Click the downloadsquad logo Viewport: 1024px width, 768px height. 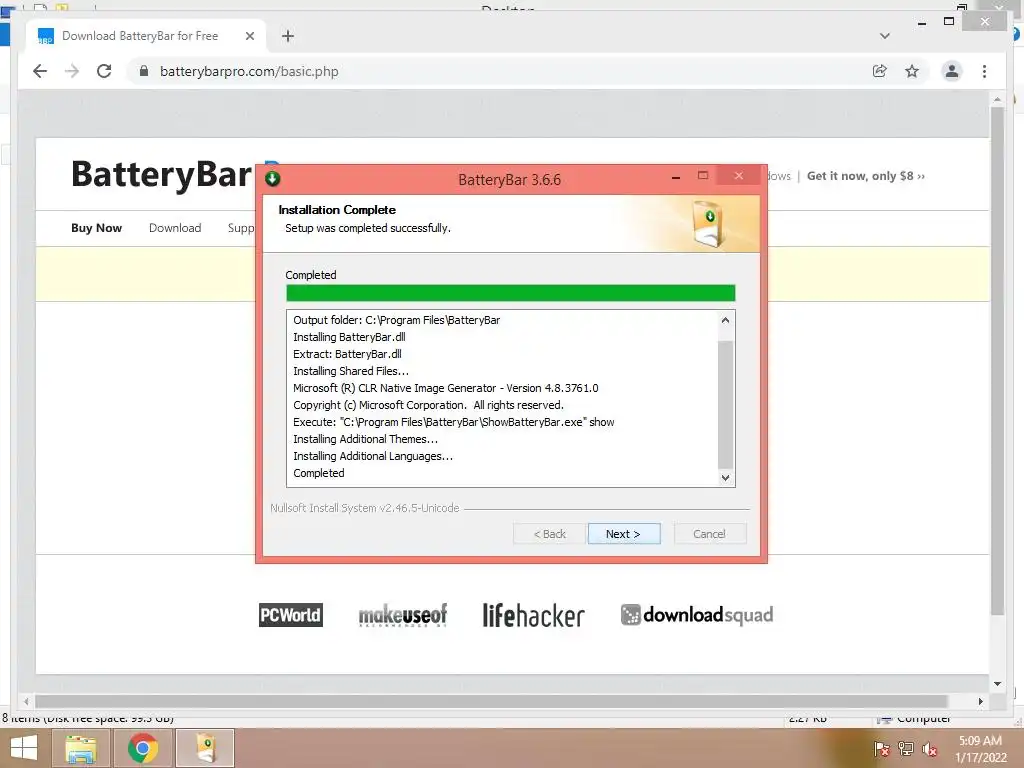[697, 615]
